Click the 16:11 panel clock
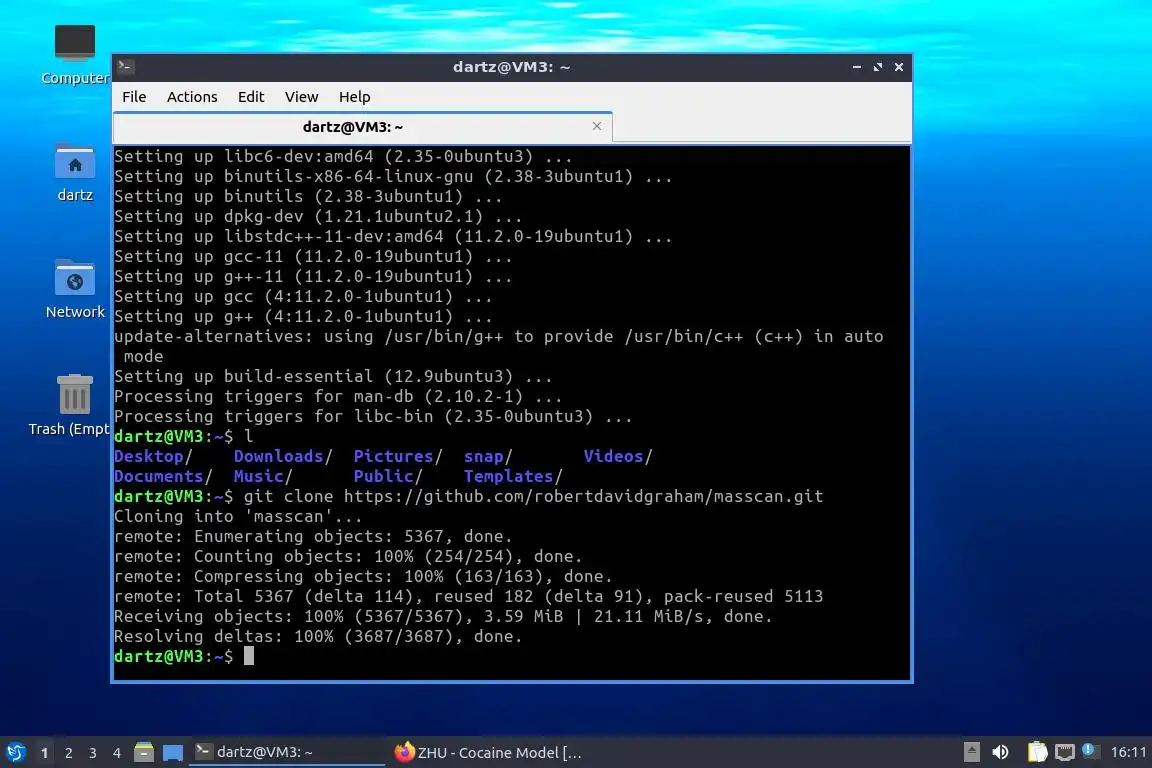1152x768 pixels. tap(1128, 752)
